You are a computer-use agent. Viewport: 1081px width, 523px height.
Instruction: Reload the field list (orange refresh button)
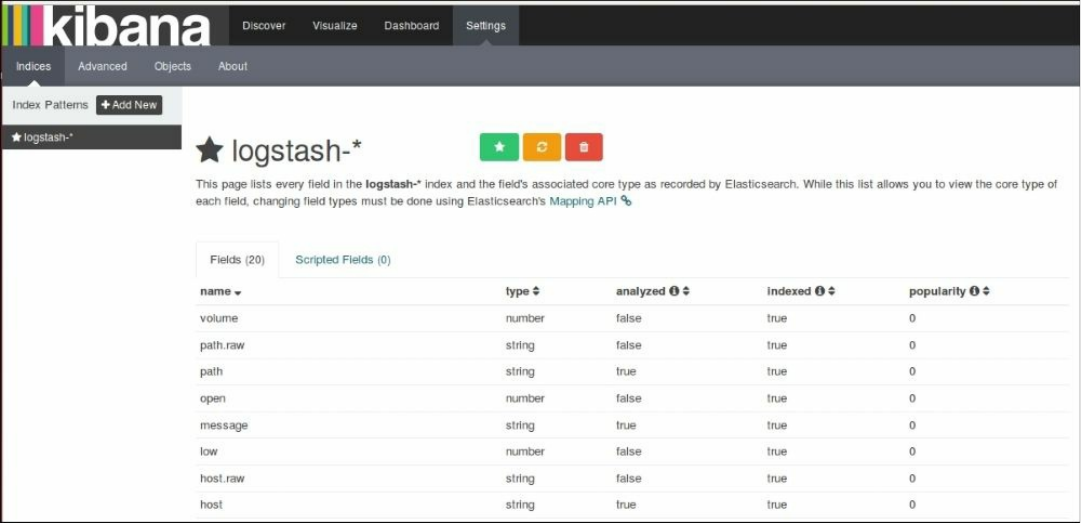tap(542, 147)
